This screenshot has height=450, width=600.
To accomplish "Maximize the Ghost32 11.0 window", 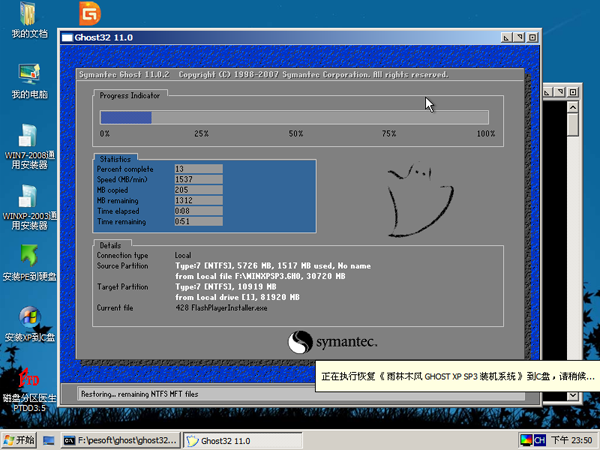I will [x=519, y=38].
